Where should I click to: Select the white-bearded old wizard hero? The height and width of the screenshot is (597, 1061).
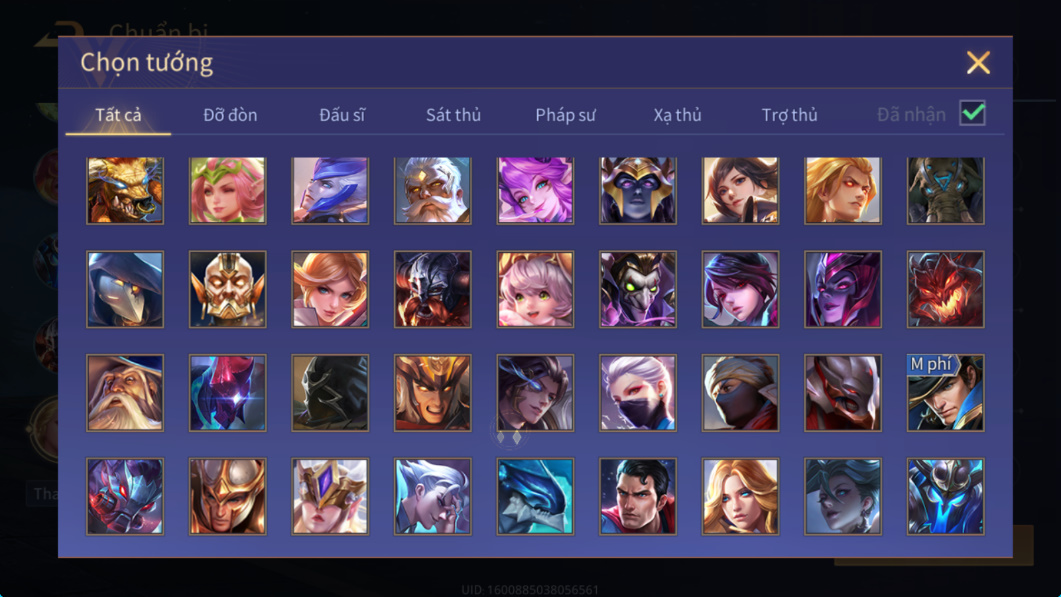[x=125, y=393]
